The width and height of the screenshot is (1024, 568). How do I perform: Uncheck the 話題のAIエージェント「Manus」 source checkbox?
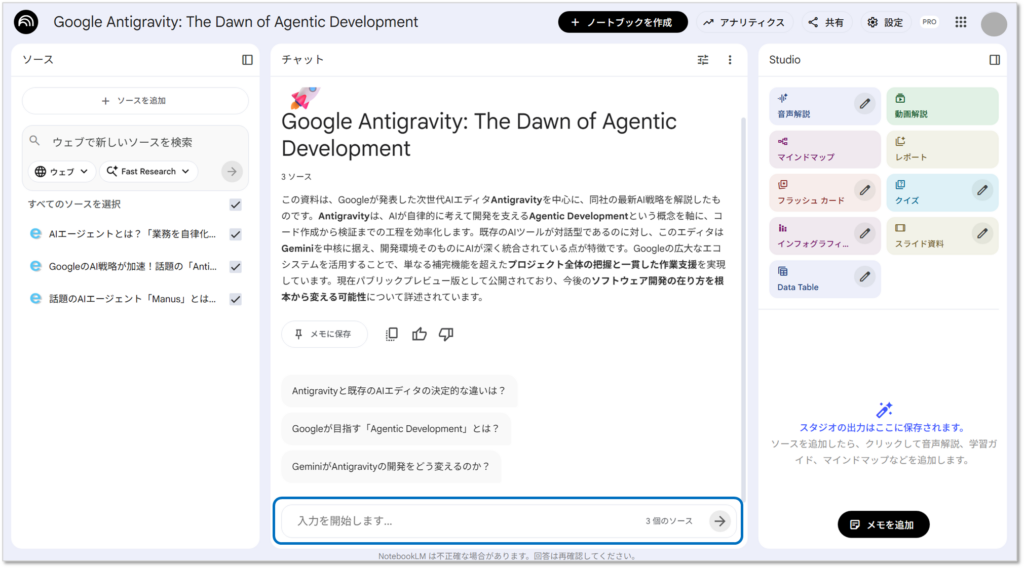[x=235, y=298]
